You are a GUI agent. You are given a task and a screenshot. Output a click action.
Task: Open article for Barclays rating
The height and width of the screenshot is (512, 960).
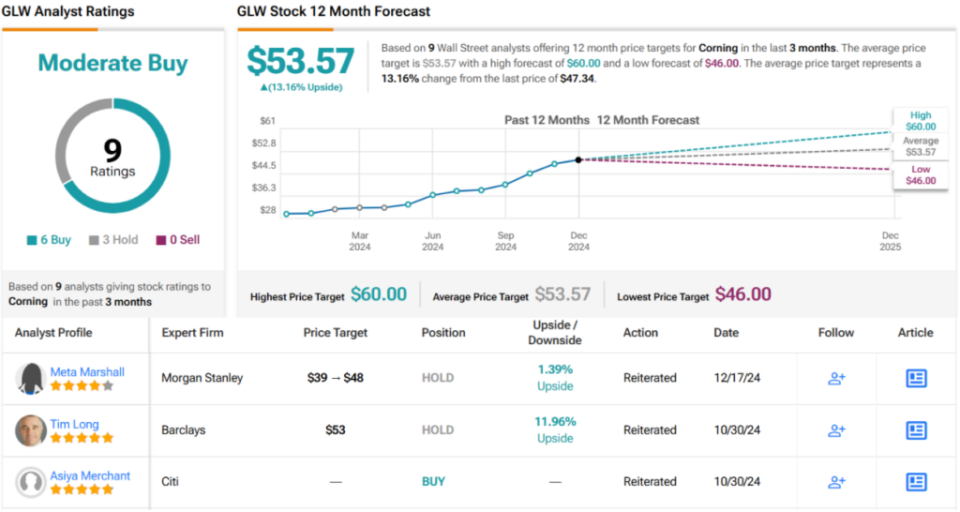(916, 431)
